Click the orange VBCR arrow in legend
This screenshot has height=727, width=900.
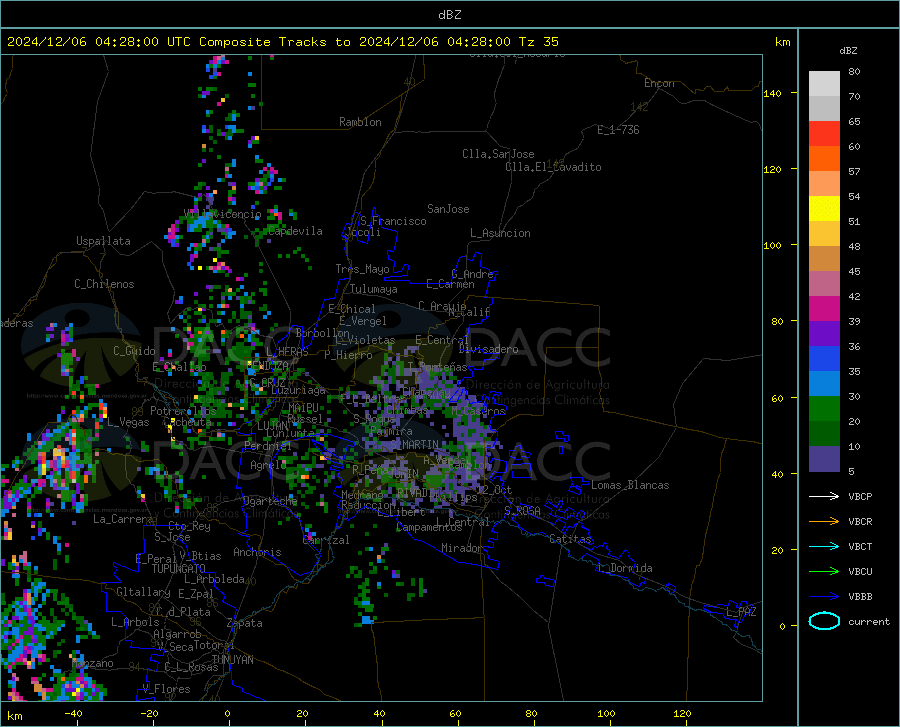click(x=824, y=522)
